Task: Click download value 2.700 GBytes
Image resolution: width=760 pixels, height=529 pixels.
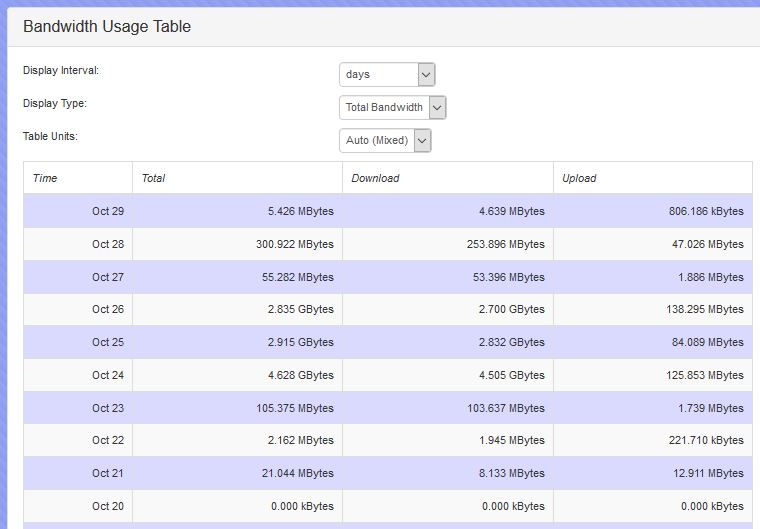Action: [512, 309]
